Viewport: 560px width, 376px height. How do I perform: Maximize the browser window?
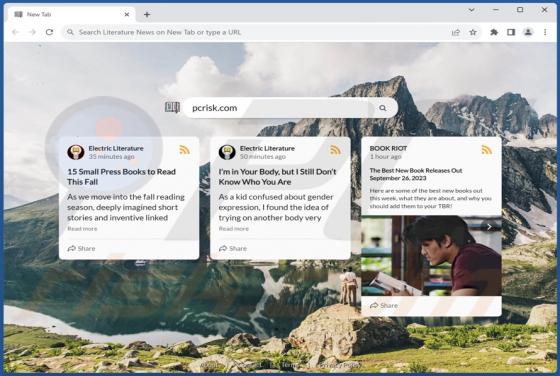(x=520, y=10)
